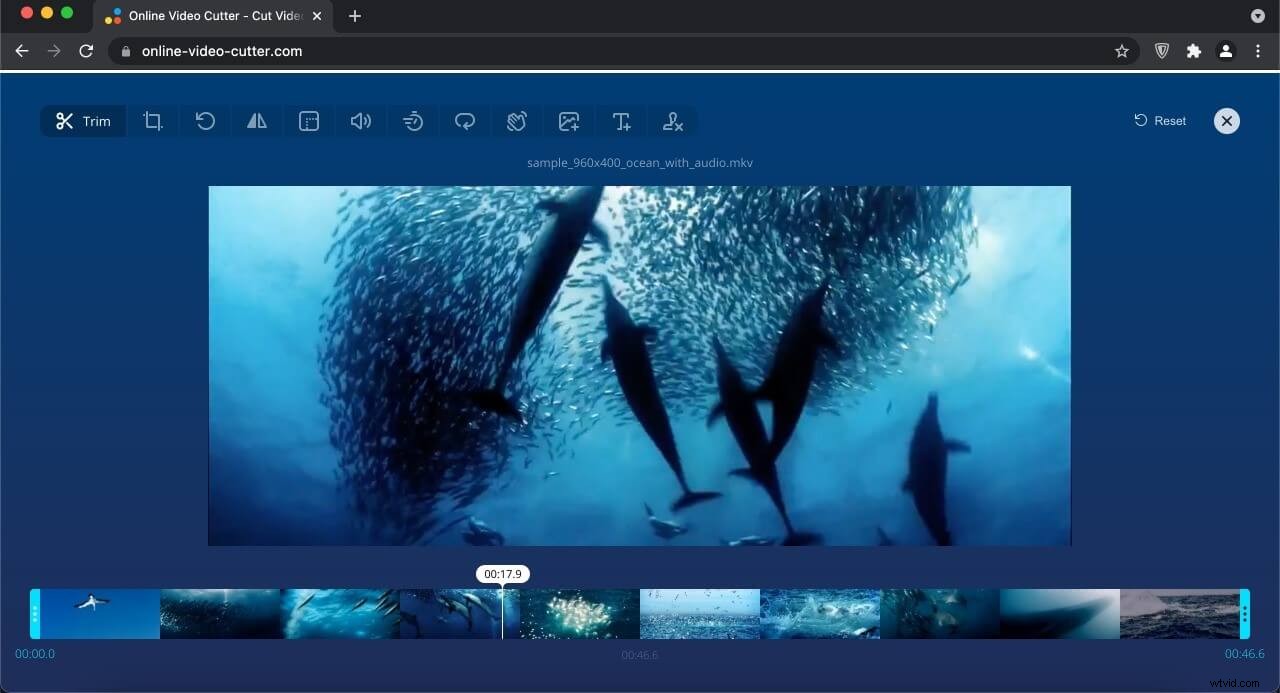The width and height of the screenshot is (1280, 693).
Task: Close the editor with the circular X
Action: coord(1226,121)
